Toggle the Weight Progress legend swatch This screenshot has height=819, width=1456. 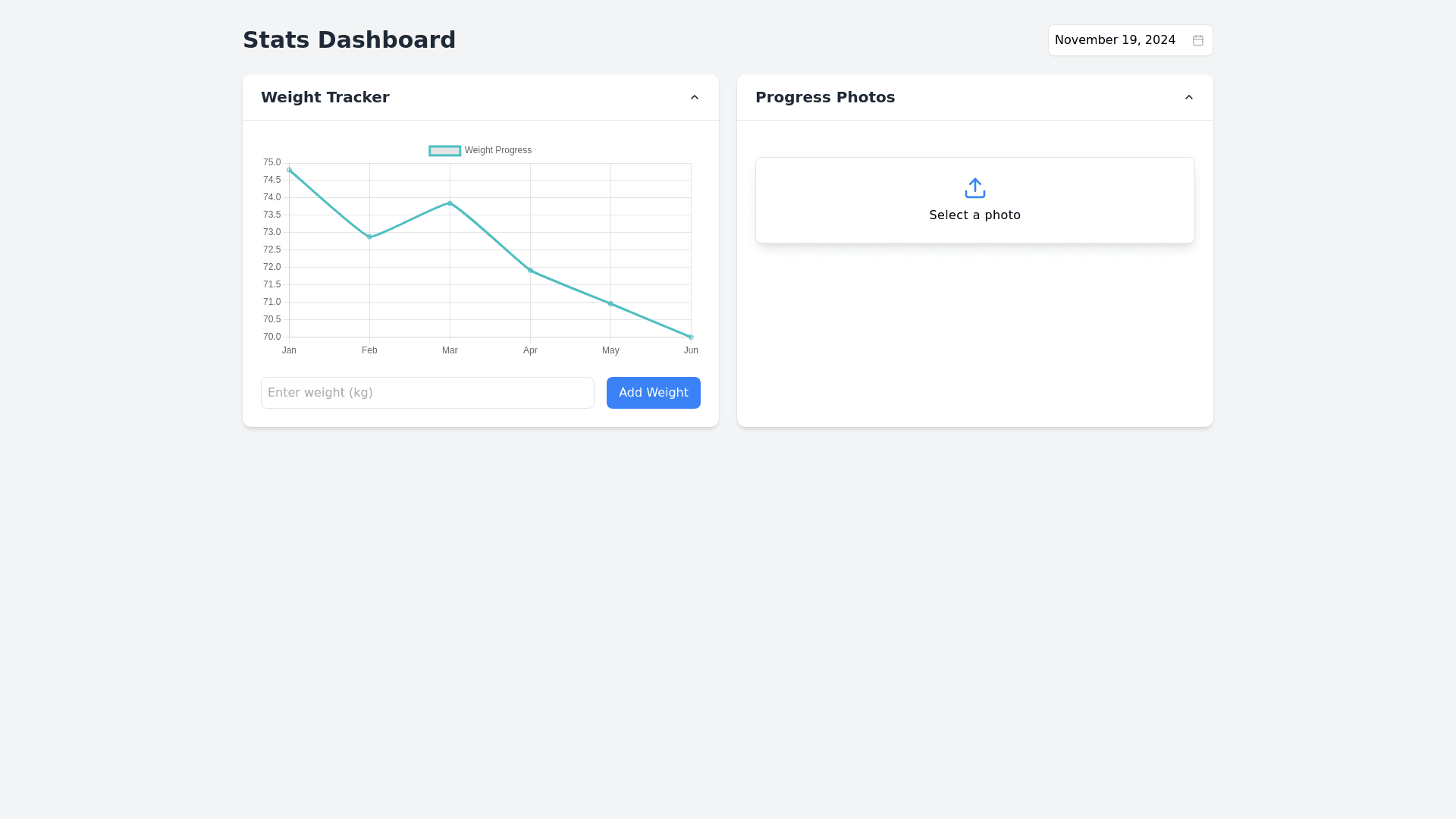[x=444, y=151]
